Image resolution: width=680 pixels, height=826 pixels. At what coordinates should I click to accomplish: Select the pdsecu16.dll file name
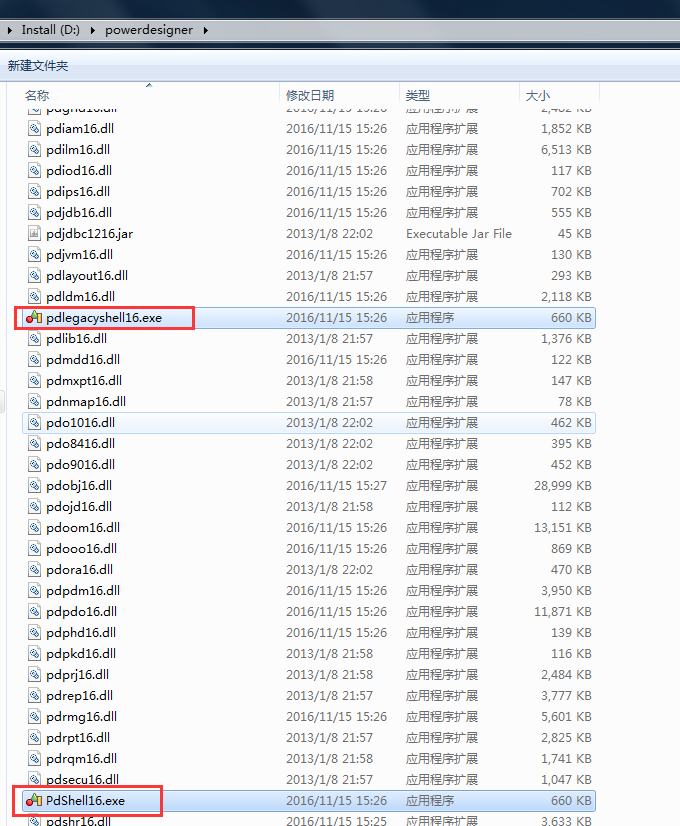83,780
